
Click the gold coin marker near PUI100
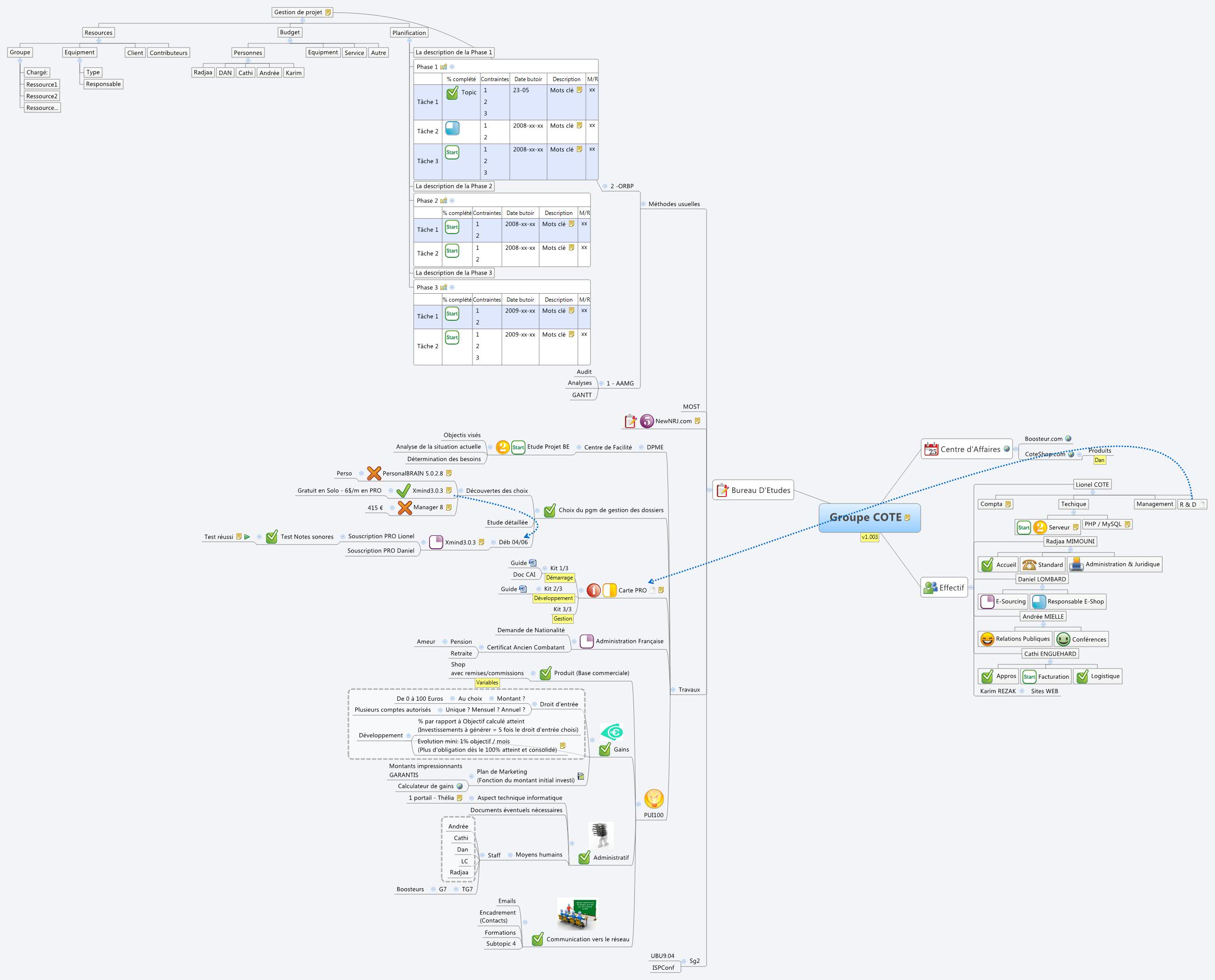coord(654,800)
